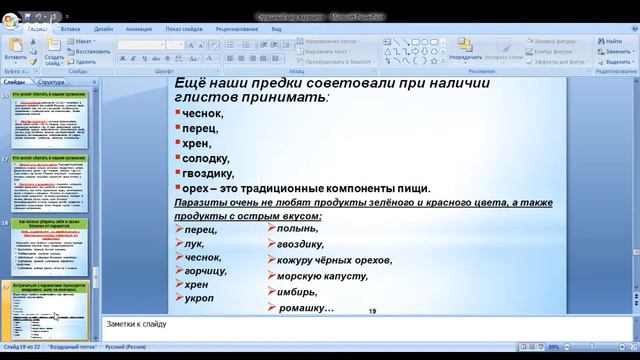Click the zoom out minus button

[567, 347]
